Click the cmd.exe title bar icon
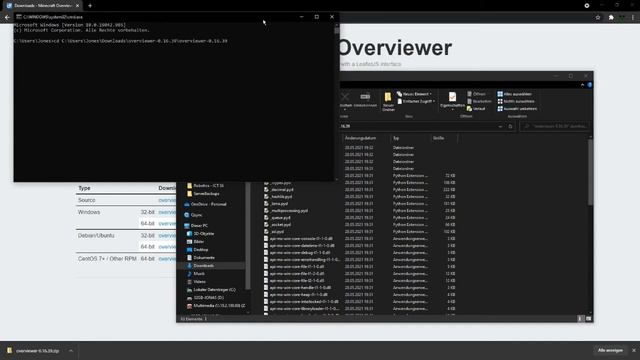The image size is (640, 360). coord(19,17)
